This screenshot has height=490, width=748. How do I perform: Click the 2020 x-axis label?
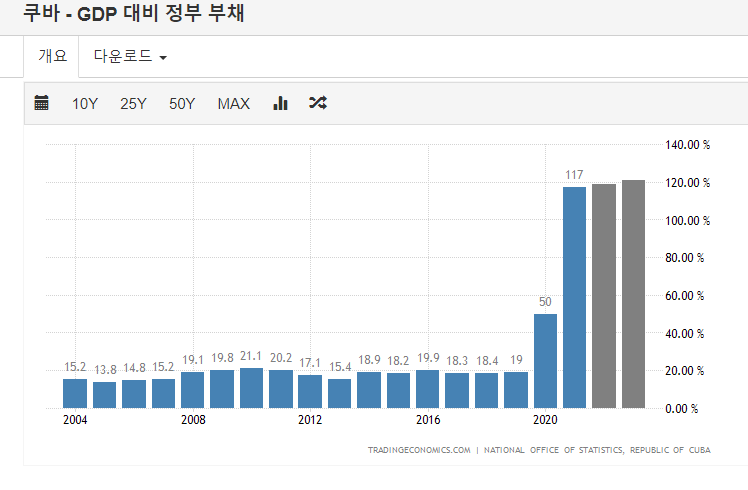(x=545, y=420)
